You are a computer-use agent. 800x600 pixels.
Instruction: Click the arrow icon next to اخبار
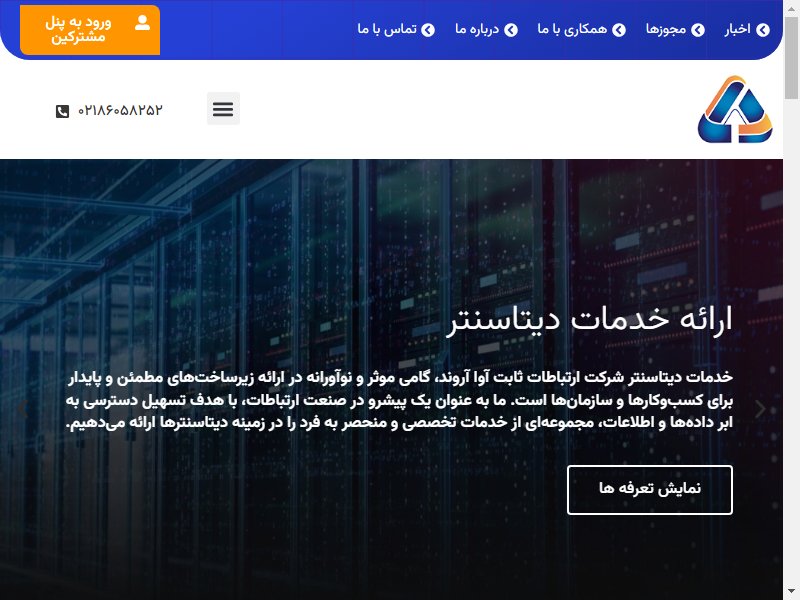(x=763, y=30)
